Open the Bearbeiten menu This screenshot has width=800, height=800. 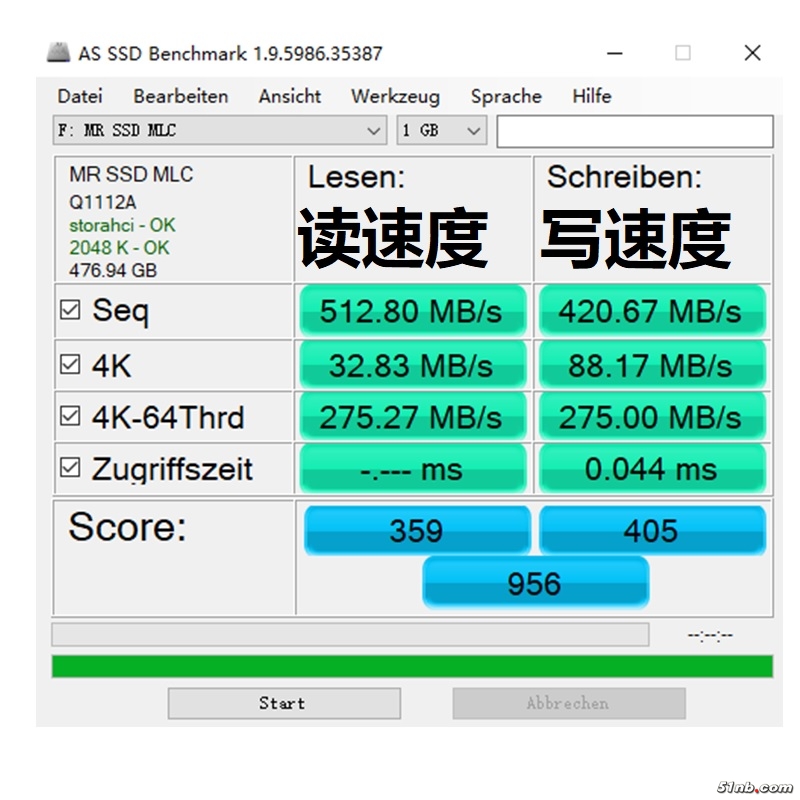[x=181, y=96]
